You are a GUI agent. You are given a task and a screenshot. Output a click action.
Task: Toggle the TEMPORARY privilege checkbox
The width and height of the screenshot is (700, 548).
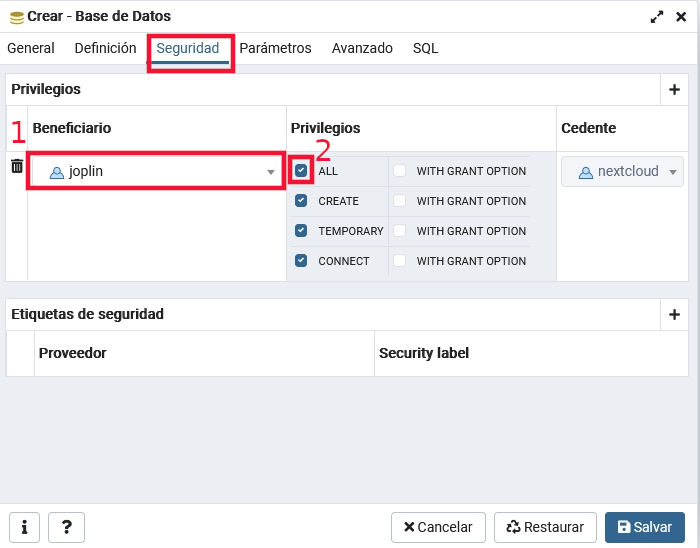point(301,231)
